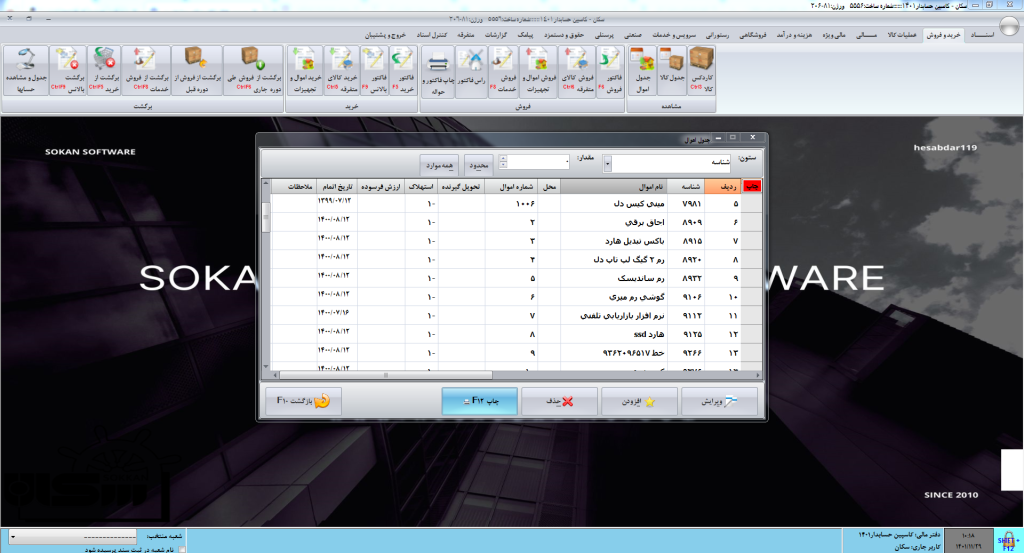Open the ستون column dropdown arrow
Viewport: 1024px width, 553px height.
607,164
